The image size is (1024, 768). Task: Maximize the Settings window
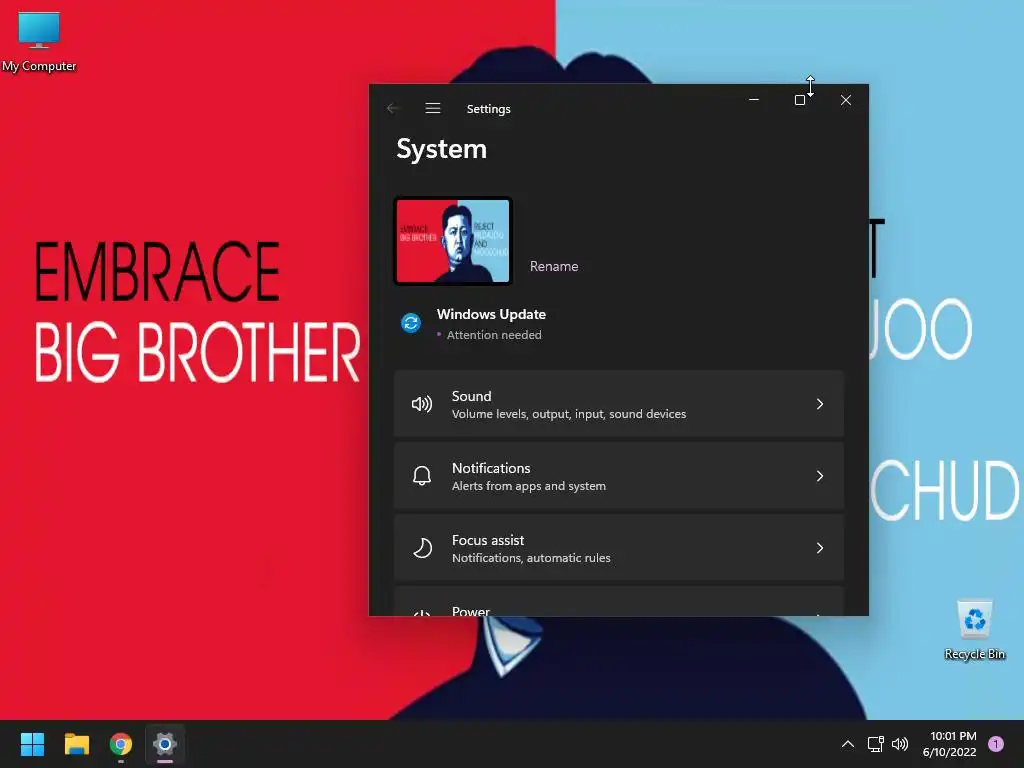[799, 100]
